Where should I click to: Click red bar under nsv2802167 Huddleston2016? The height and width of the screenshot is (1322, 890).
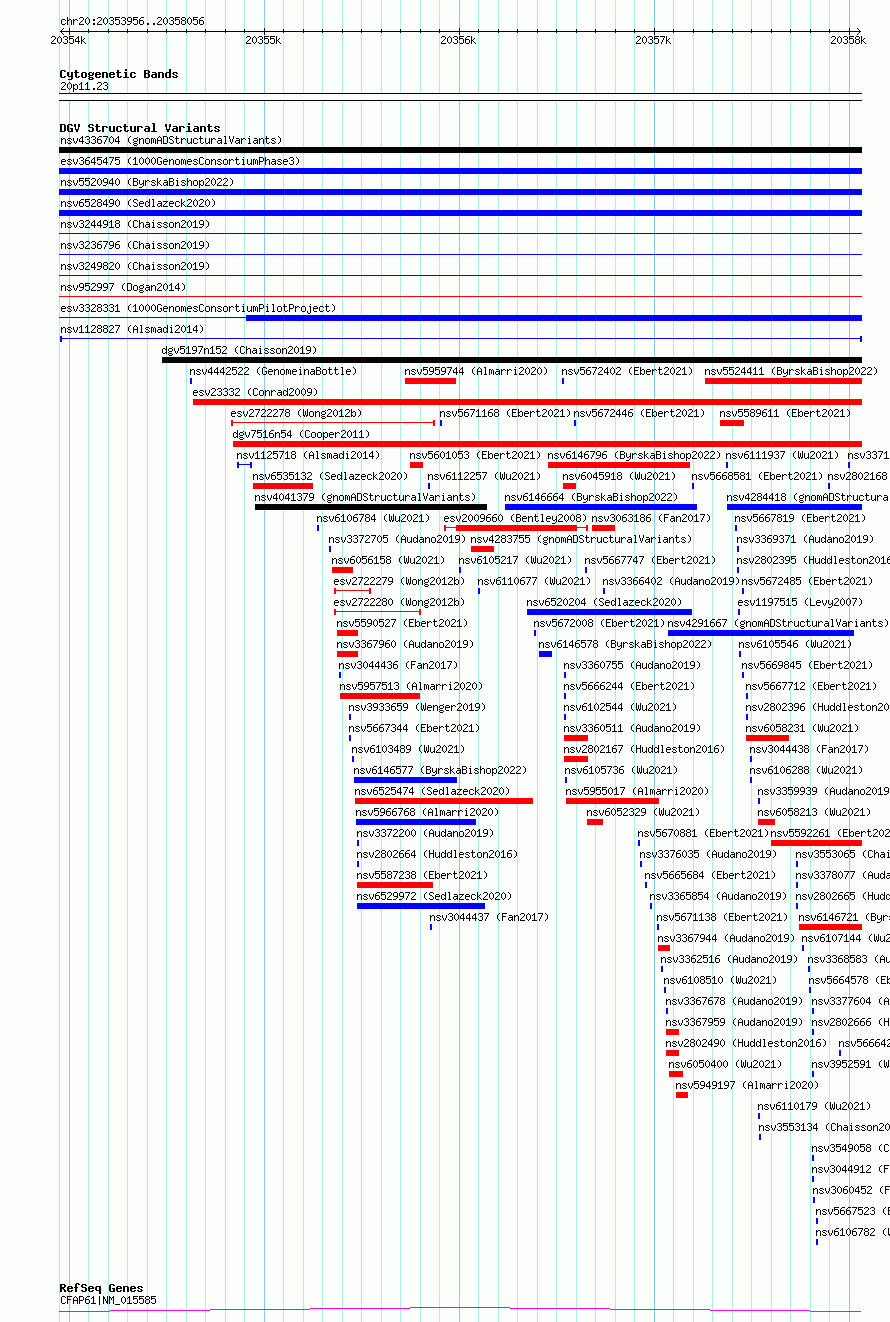[576, 759]
